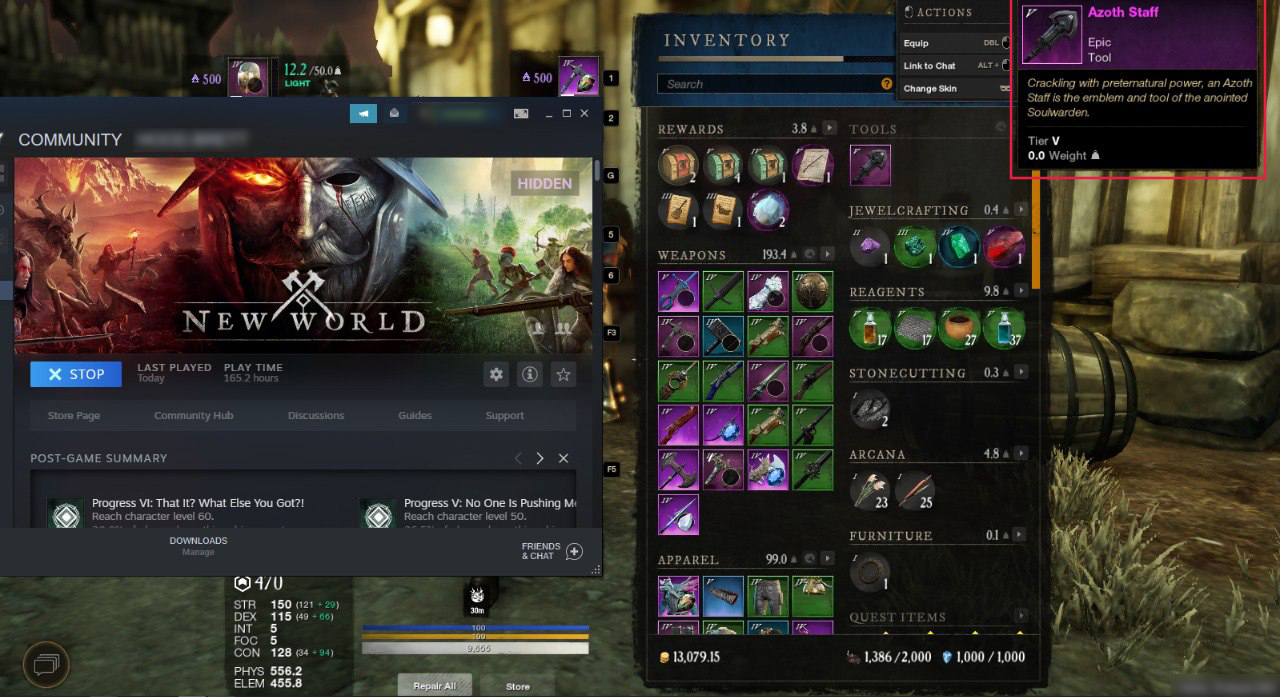
Task: Click the Steam library page scrollbar
Action: point(598,172)
